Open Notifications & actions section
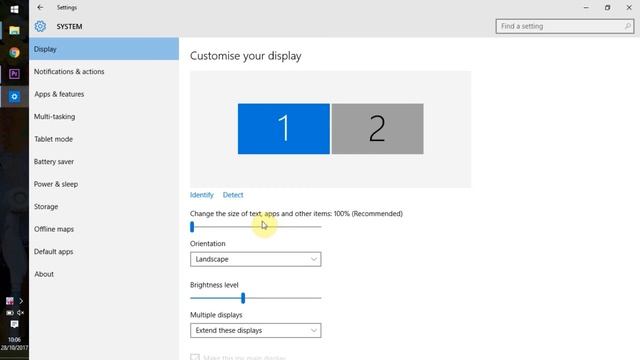The width and height of the screenshot is (640, 360). click(104, 71)
